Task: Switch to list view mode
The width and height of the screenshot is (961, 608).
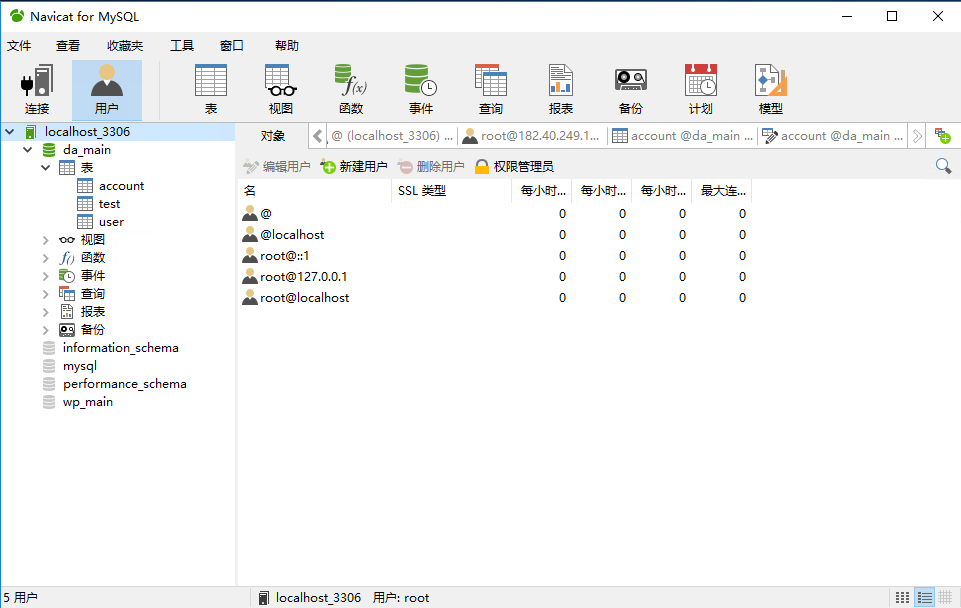Action: tap(924, 597)
